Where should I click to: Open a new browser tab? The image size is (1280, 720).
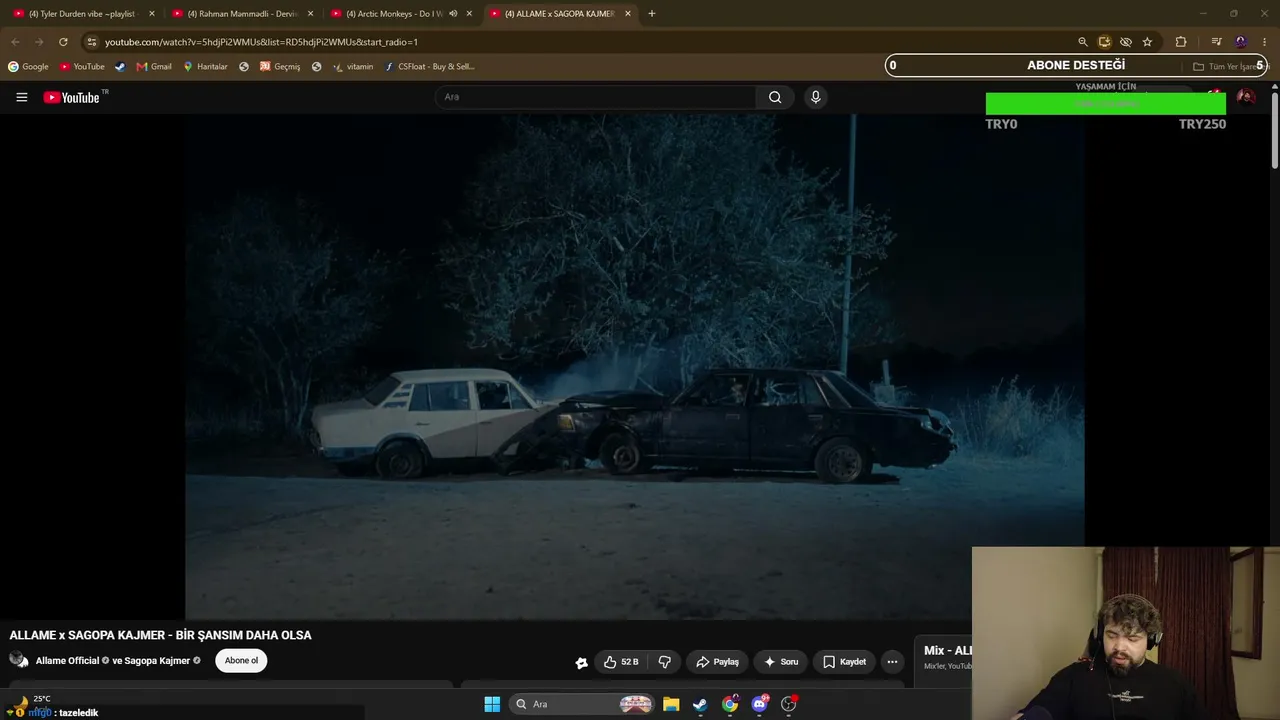pos(651,14)
